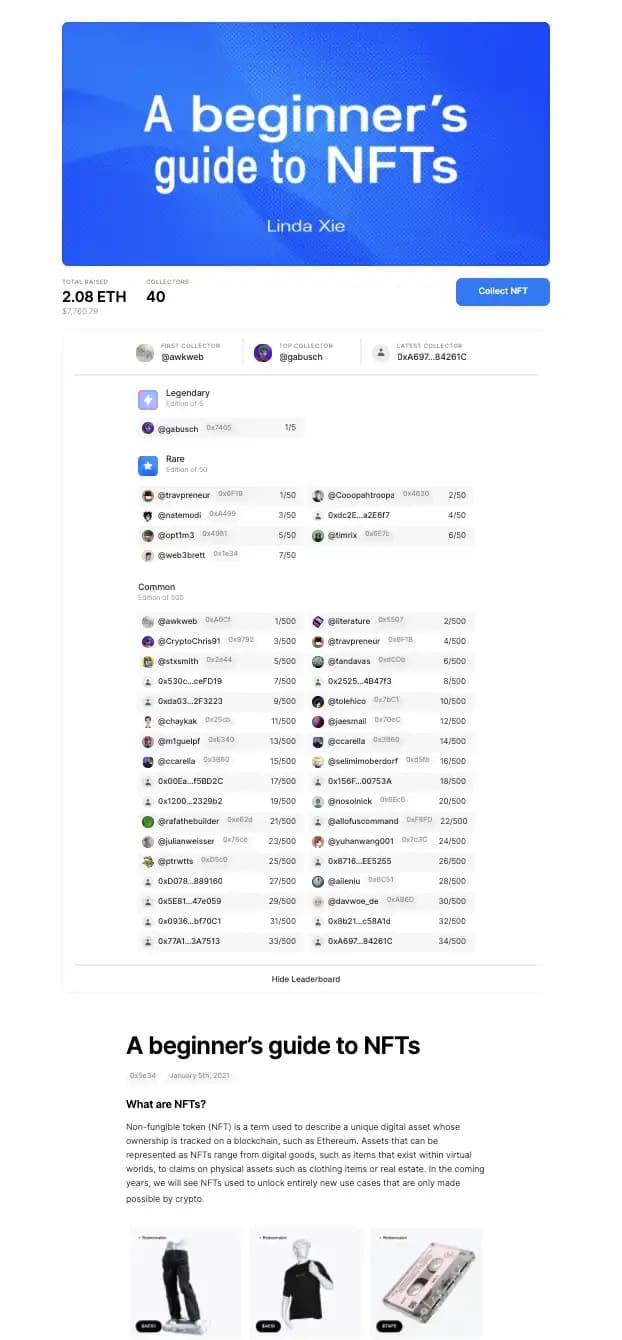The height and width of the screenshot is (1340, 622).
Task: Click @ptrwtts avatar icon
Action: click(x=148, y=861)
